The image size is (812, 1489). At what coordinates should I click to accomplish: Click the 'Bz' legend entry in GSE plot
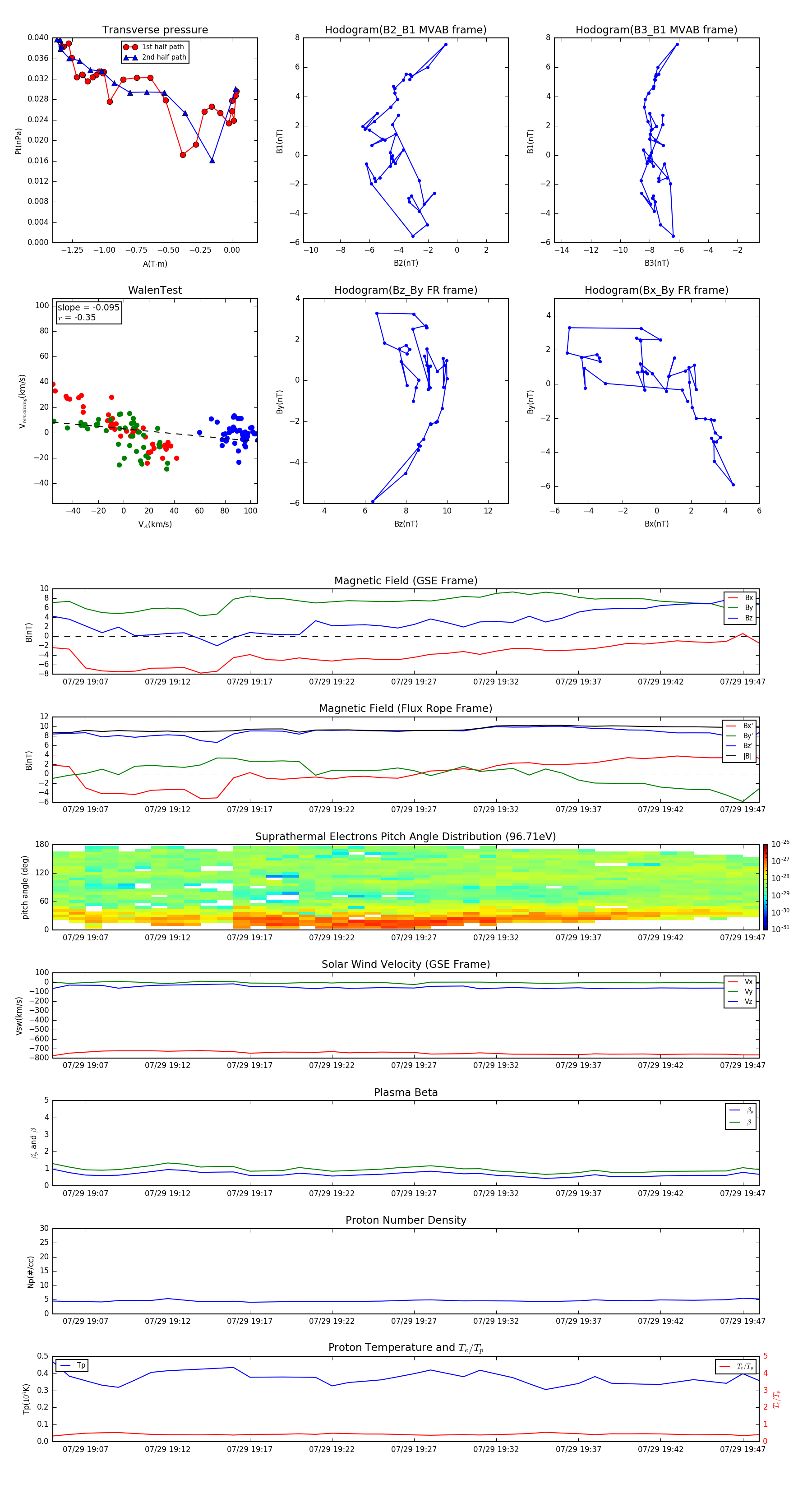(x=740, y=618)
